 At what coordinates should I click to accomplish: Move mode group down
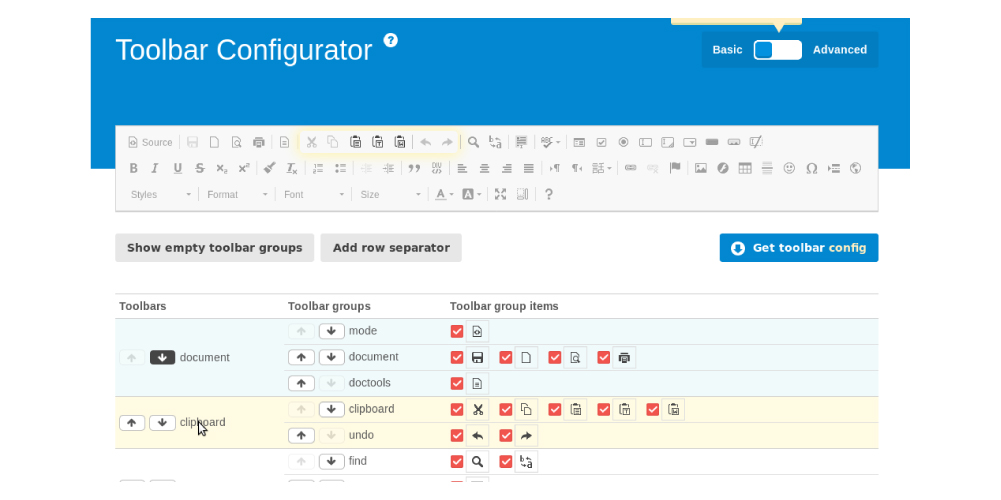click(x=331, y=331)
